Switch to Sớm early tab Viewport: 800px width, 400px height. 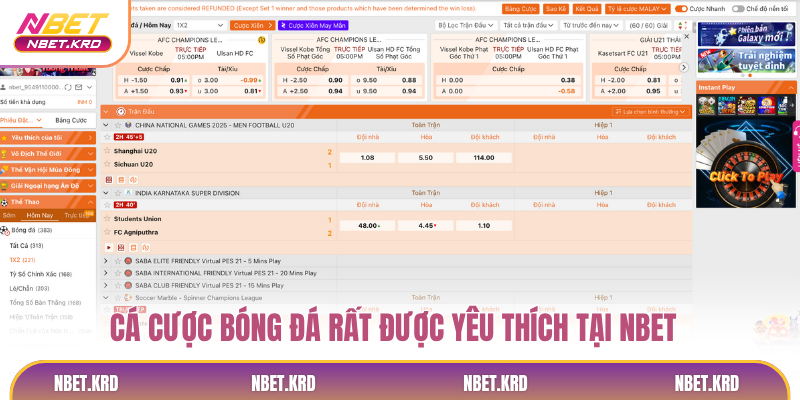coord(9,215)
